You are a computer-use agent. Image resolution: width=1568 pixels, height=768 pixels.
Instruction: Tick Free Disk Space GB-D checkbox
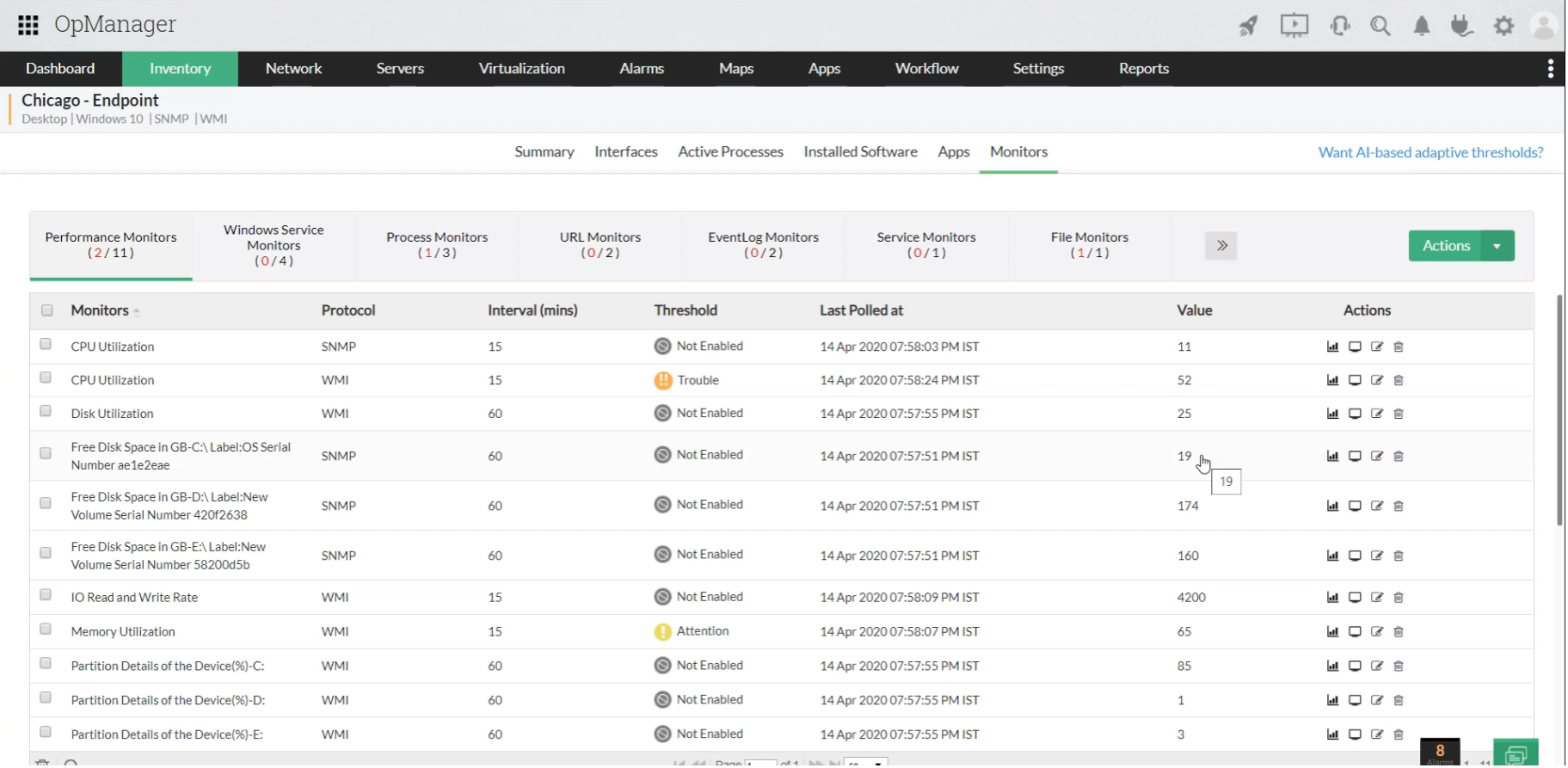click(x=46, y=503)
